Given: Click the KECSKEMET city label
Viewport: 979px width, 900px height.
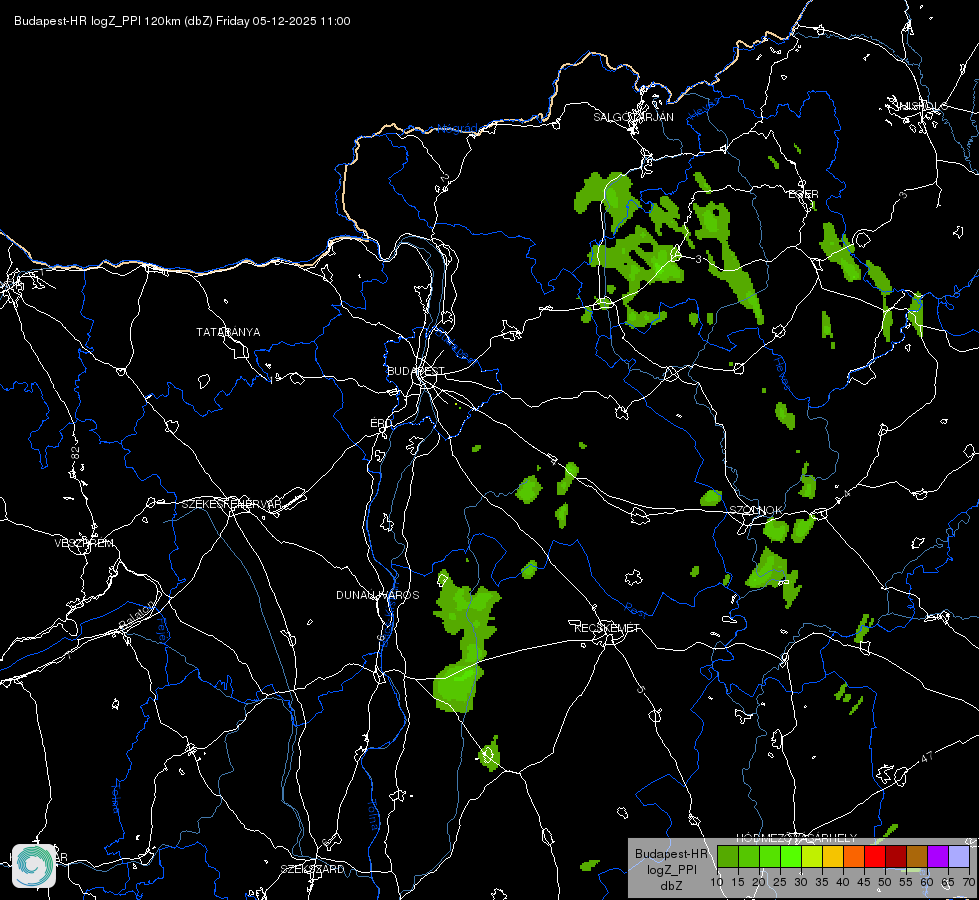Looking at the screenshot, I should [607, 628].
